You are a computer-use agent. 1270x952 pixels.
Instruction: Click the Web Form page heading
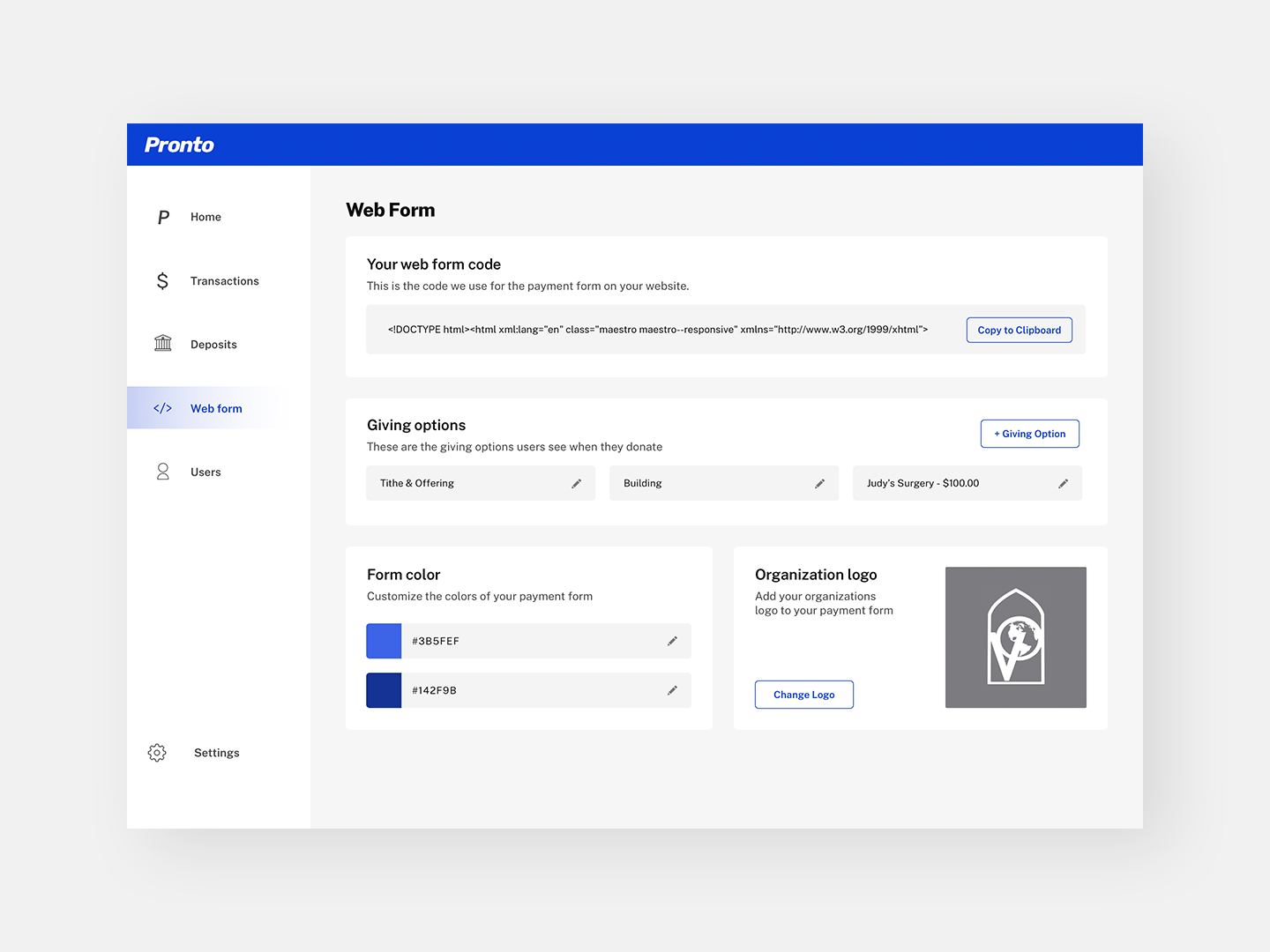click(391, 210)
